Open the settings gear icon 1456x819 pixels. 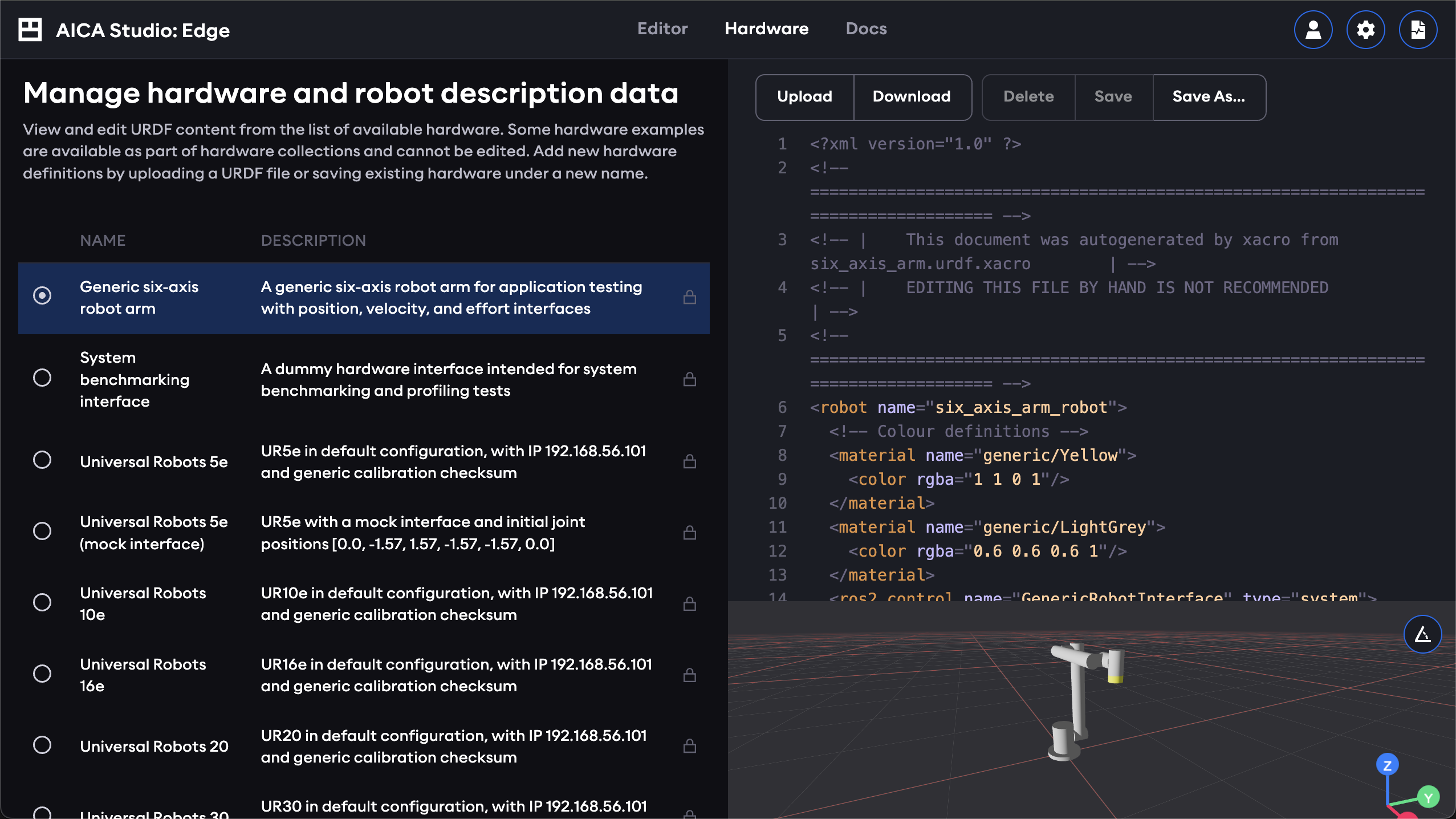[1365, 30]
